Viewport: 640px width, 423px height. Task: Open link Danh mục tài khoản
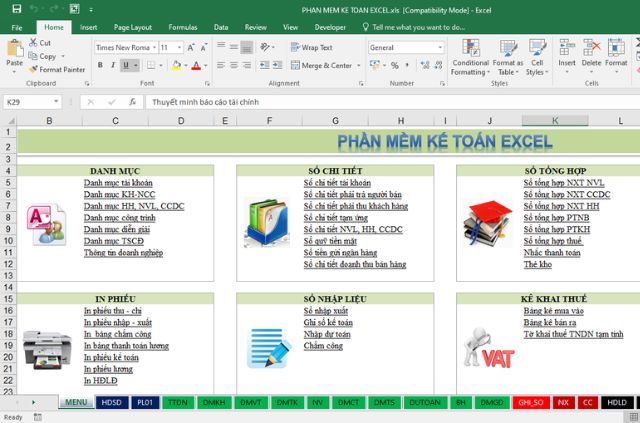click(118, 183)
